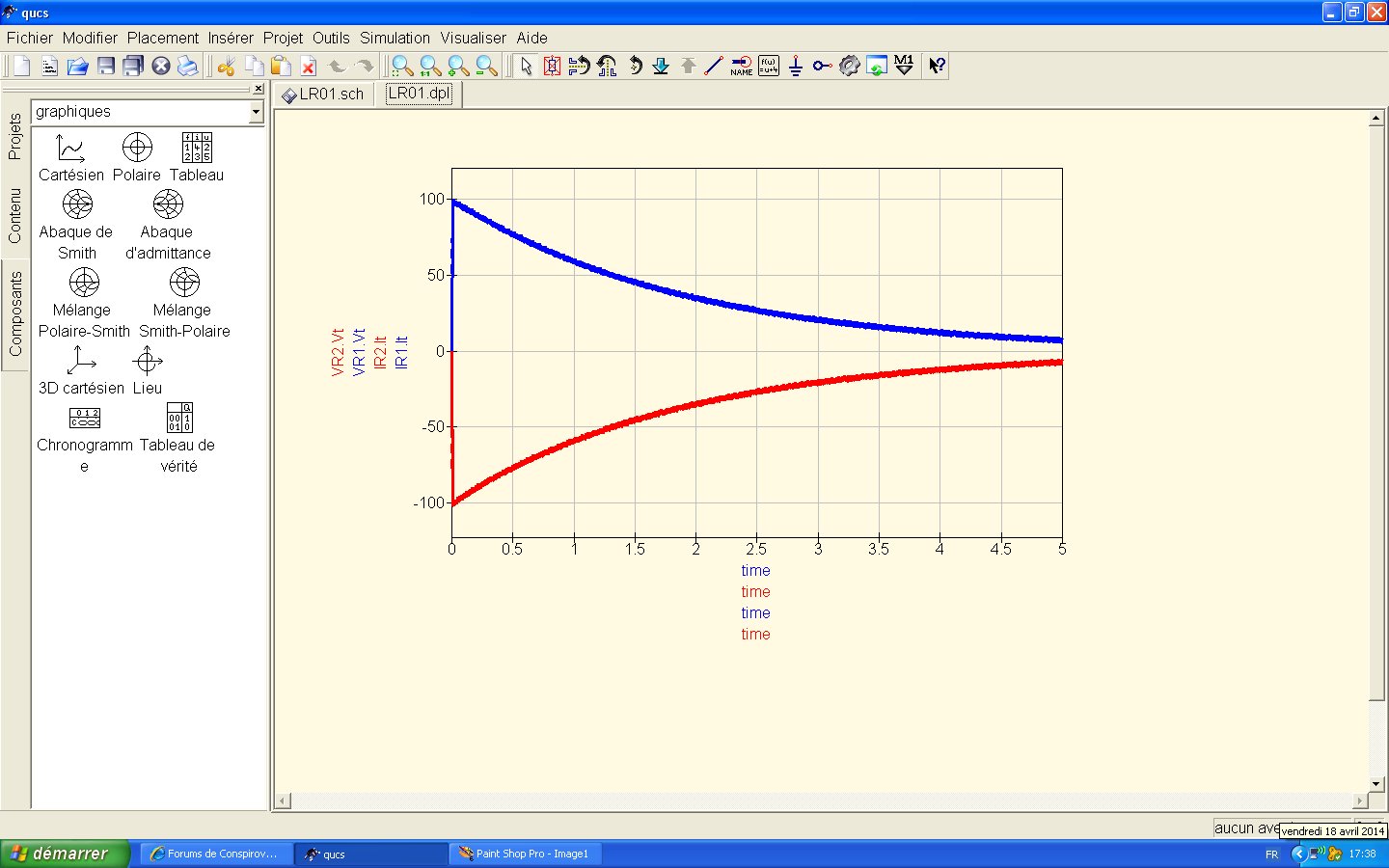Open the Aide menu

[x=531, y=38]
